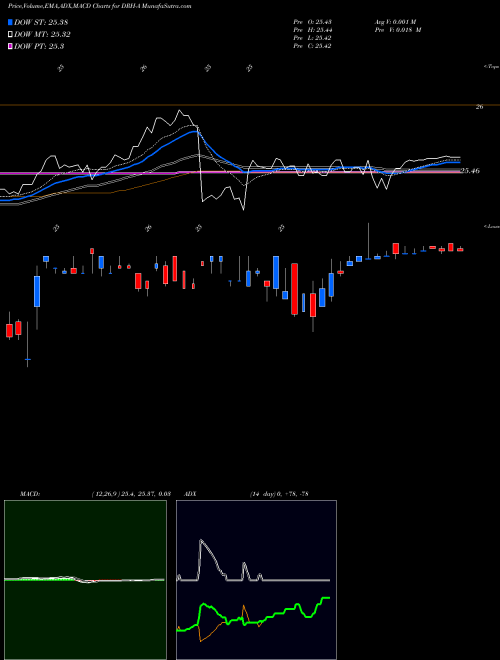Click the MACD panel label
Screen dimensions: 500x660
coord(29,494)
